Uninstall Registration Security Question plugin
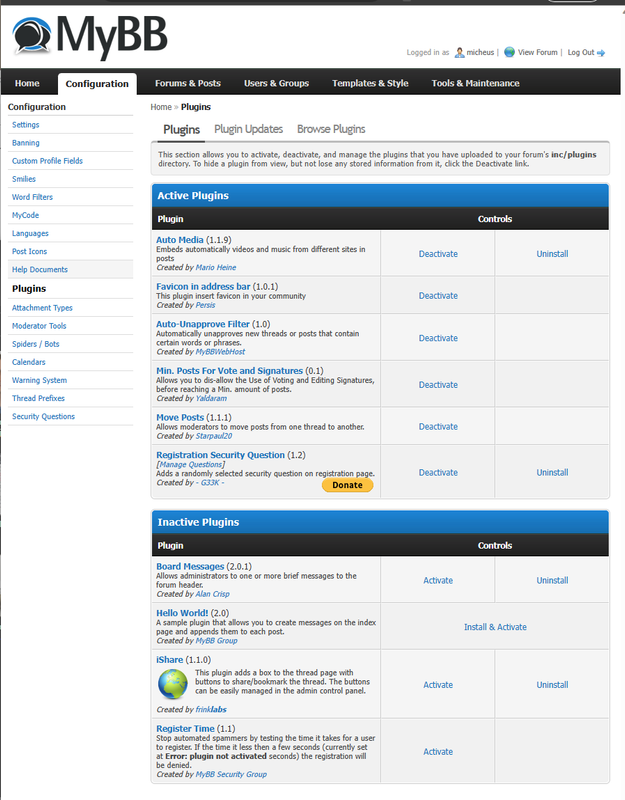Screen dimensions: 625x800 (552, 472)
